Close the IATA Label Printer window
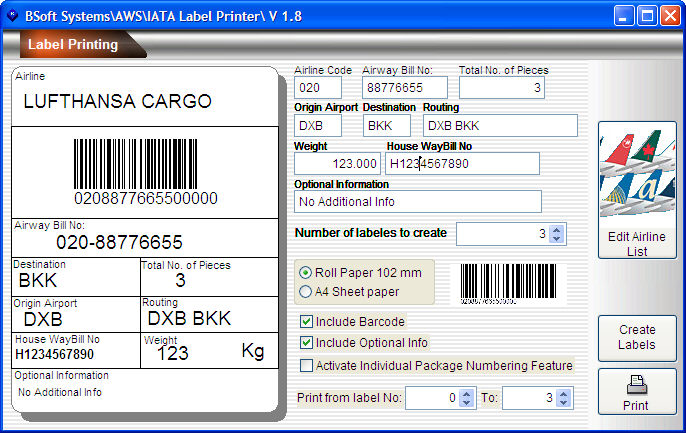 [670, 16]
